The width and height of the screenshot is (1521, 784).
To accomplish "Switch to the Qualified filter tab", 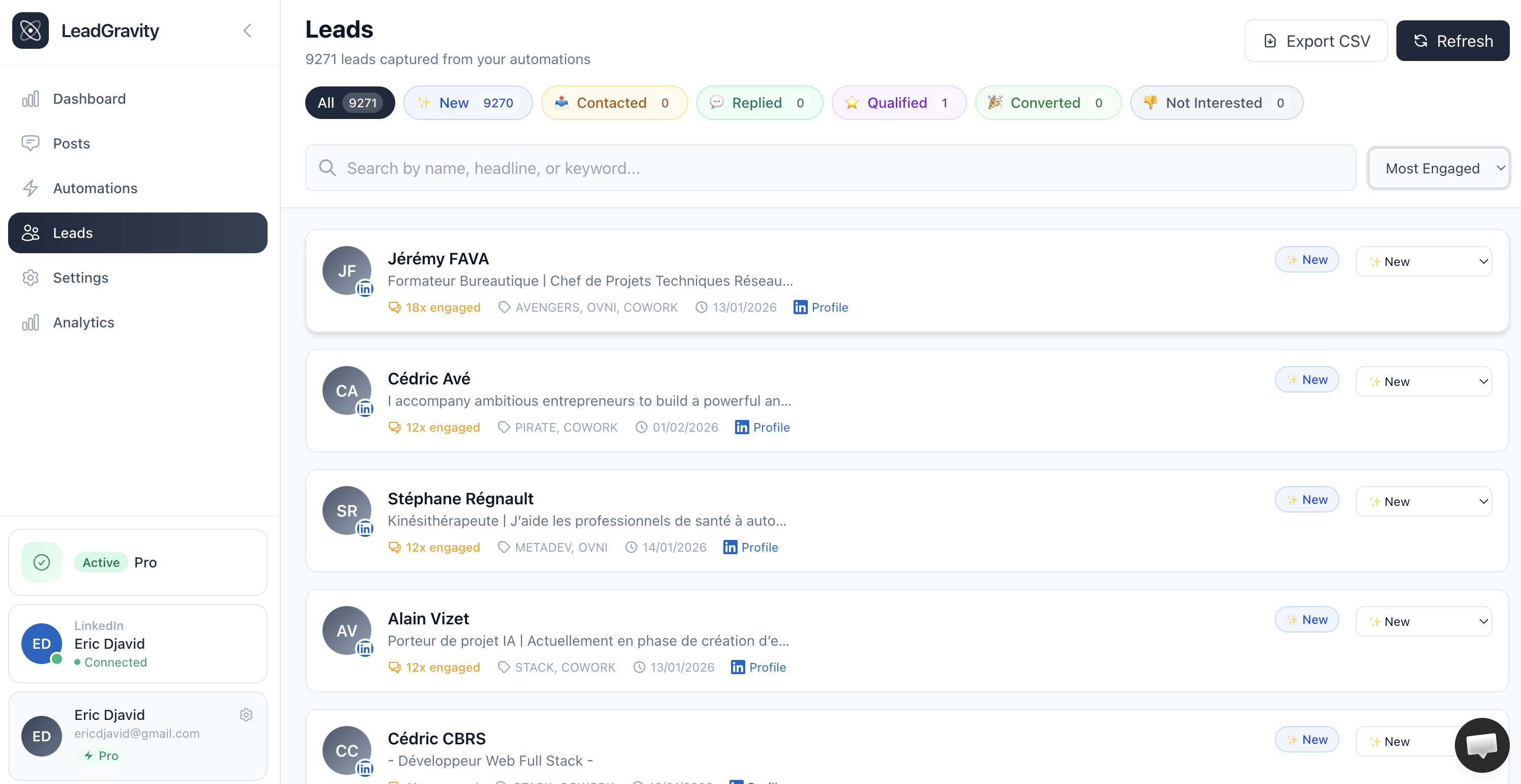I will click(x=898, y=103).
